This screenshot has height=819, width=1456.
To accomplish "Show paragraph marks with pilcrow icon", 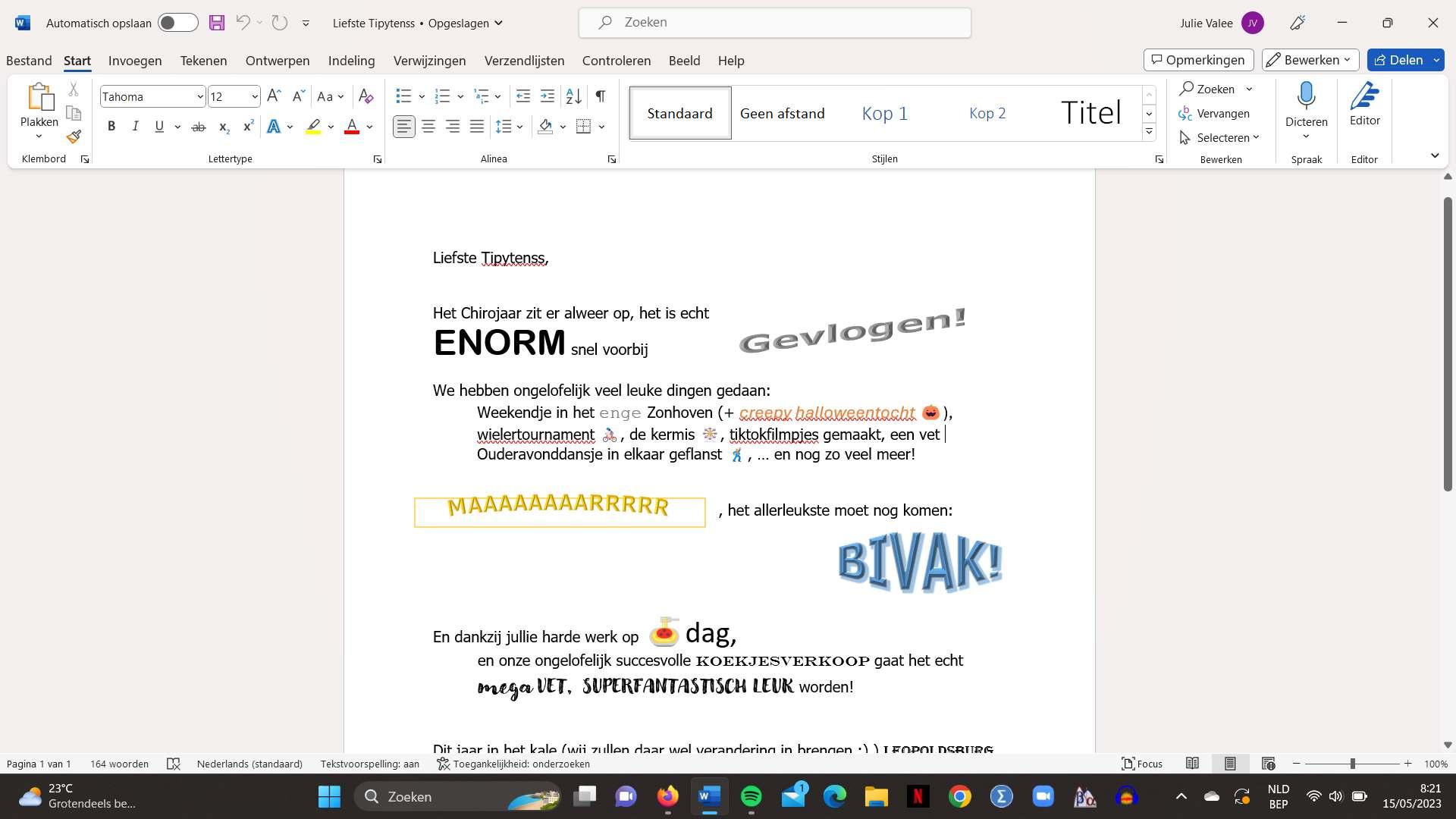I will pos(600,96).
